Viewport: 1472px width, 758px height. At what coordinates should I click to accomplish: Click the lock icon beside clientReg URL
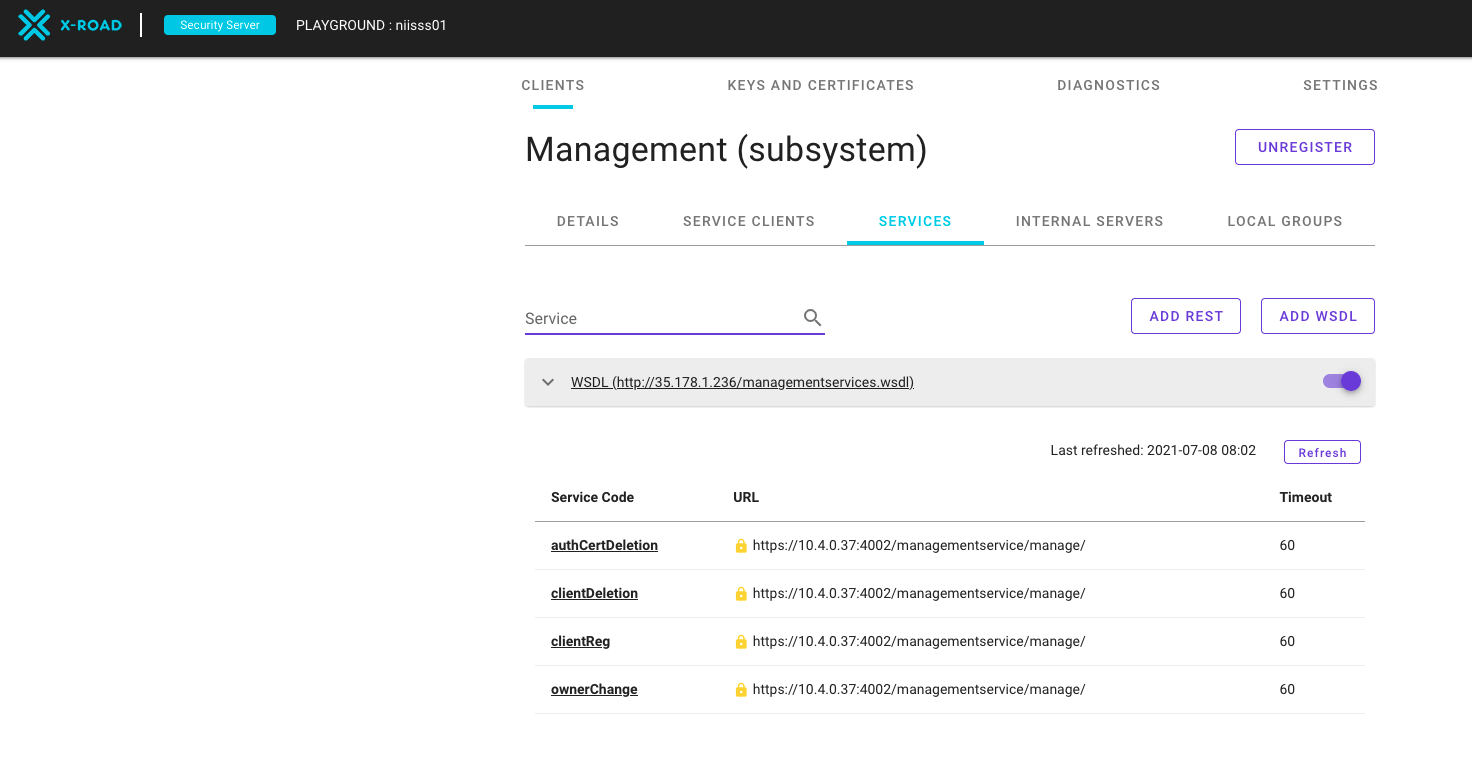pyautogui.click(x=741, y=641)
